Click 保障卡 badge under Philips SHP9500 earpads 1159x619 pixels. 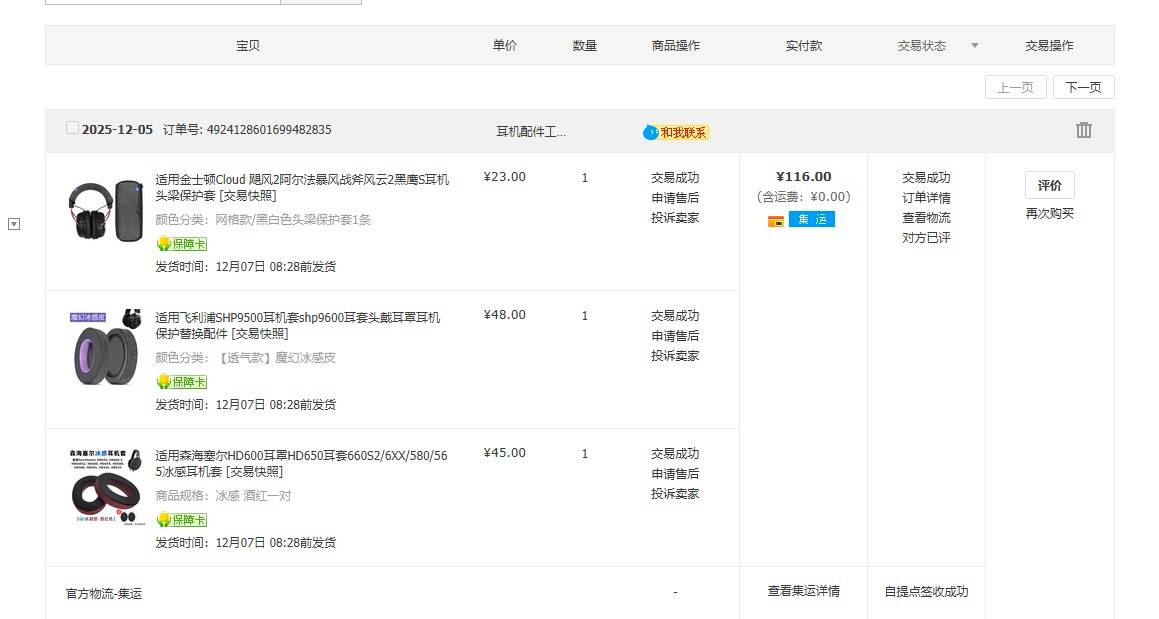[182, 382]
